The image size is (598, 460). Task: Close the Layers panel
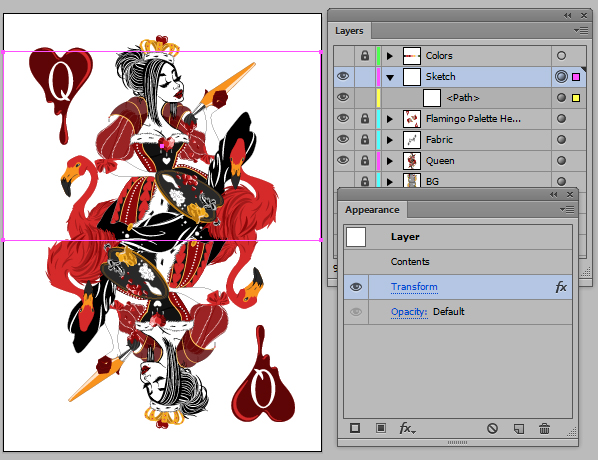pyautogui.click(x=584, y=16)
